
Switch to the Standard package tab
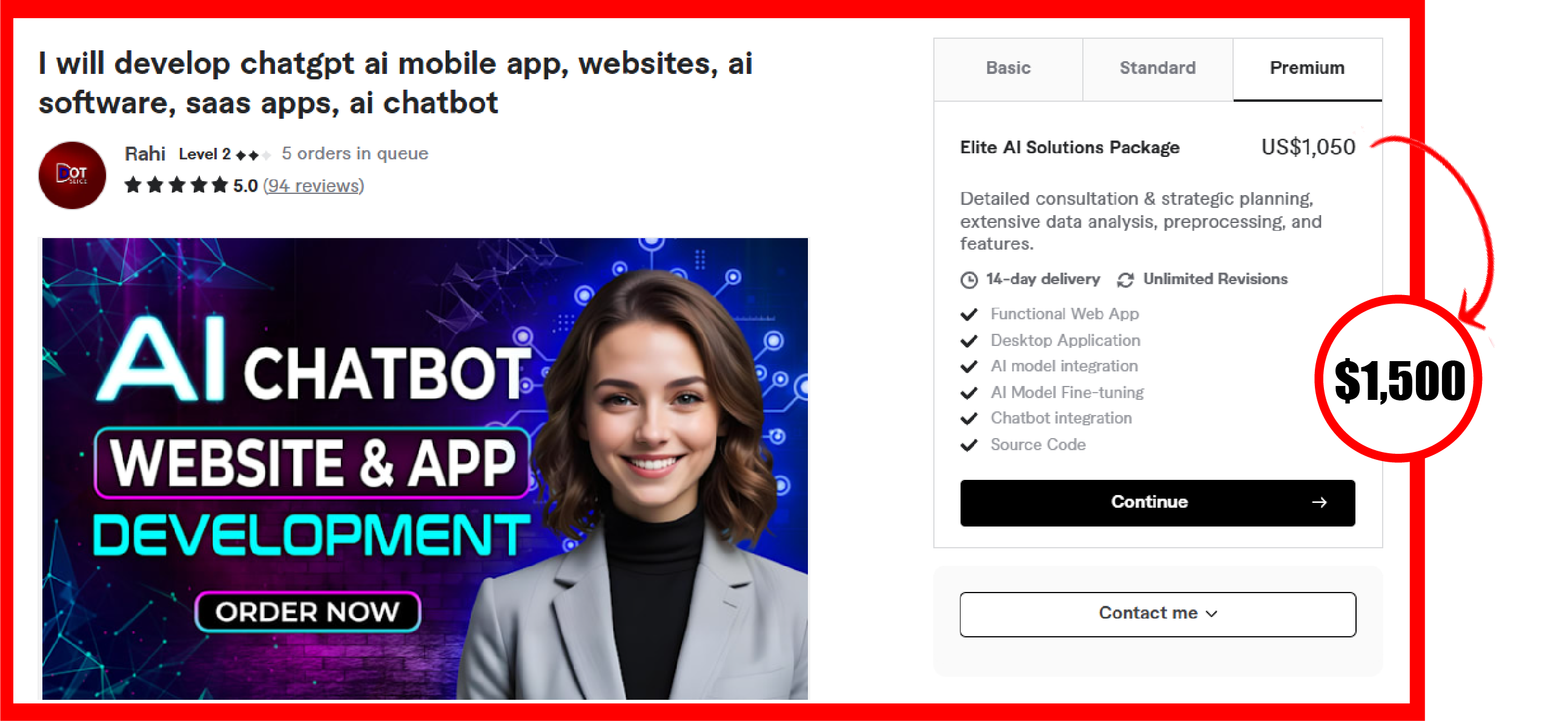(1158, 69)
